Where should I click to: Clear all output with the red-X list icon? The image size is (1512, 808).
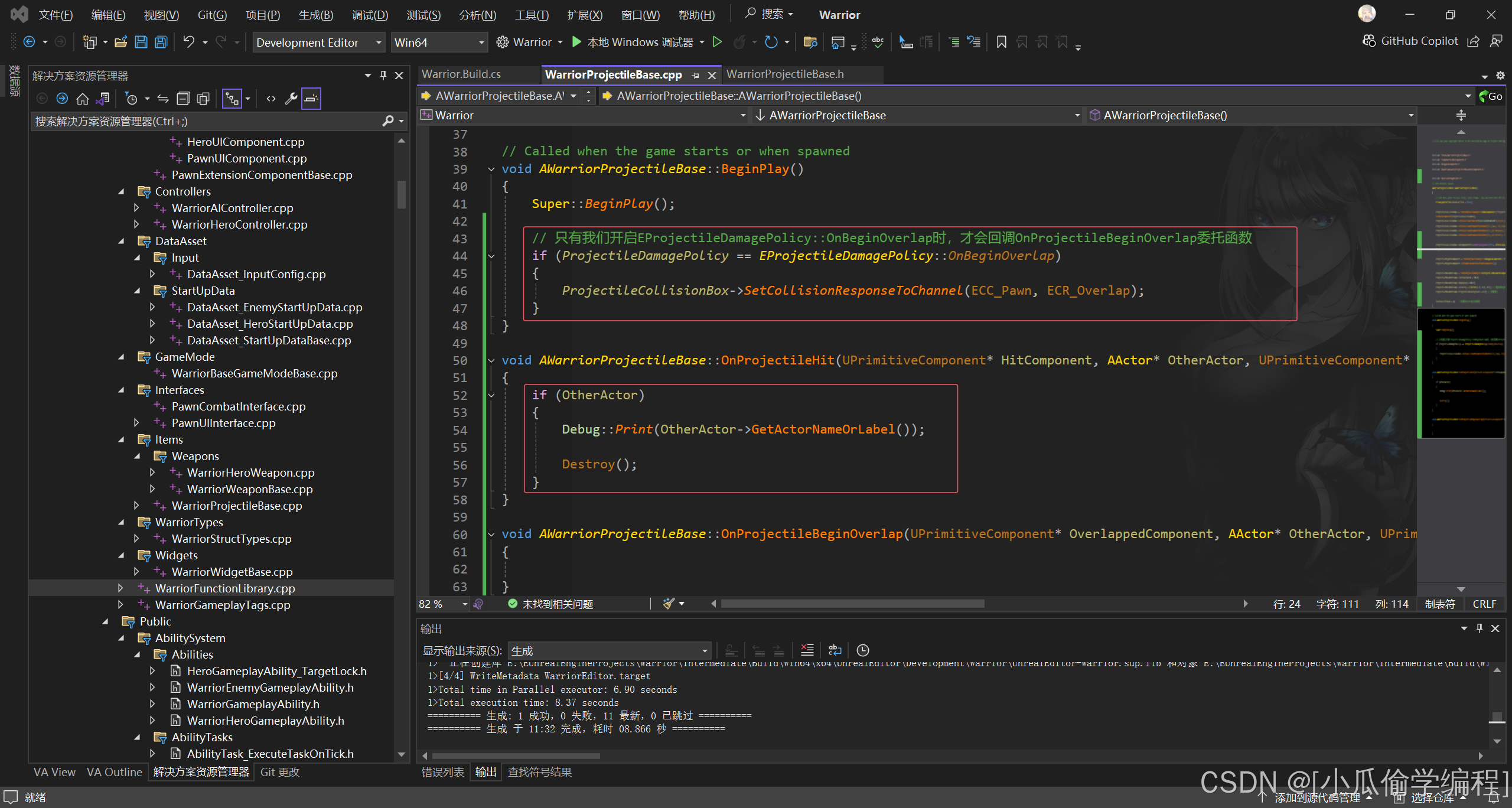click(x=807, y=650)
